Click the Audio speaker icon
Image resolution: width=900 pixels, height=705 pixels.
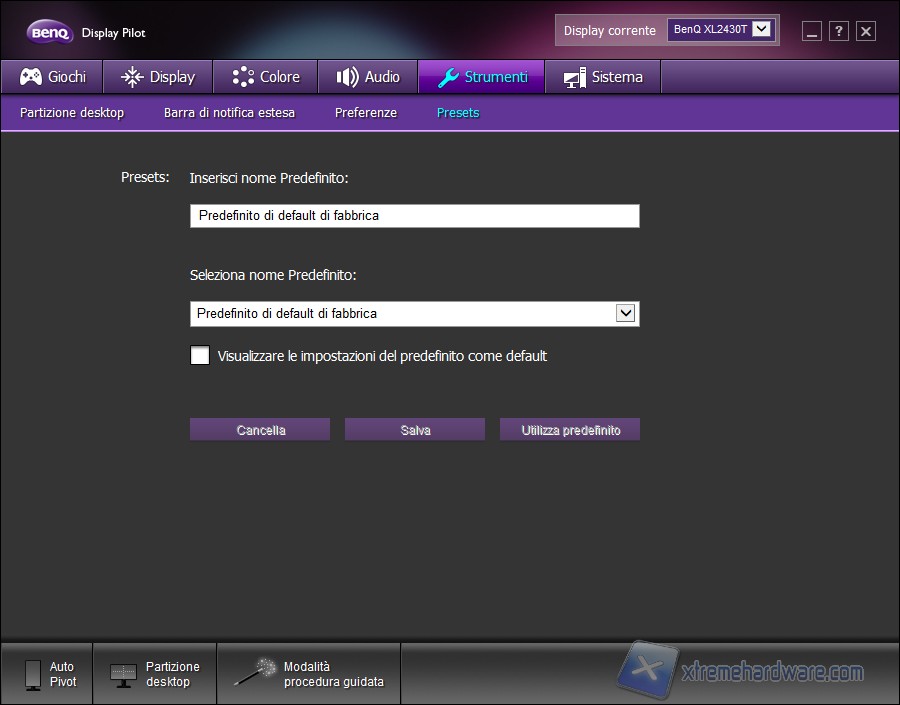pyautogui.click(x=347, y=76)
